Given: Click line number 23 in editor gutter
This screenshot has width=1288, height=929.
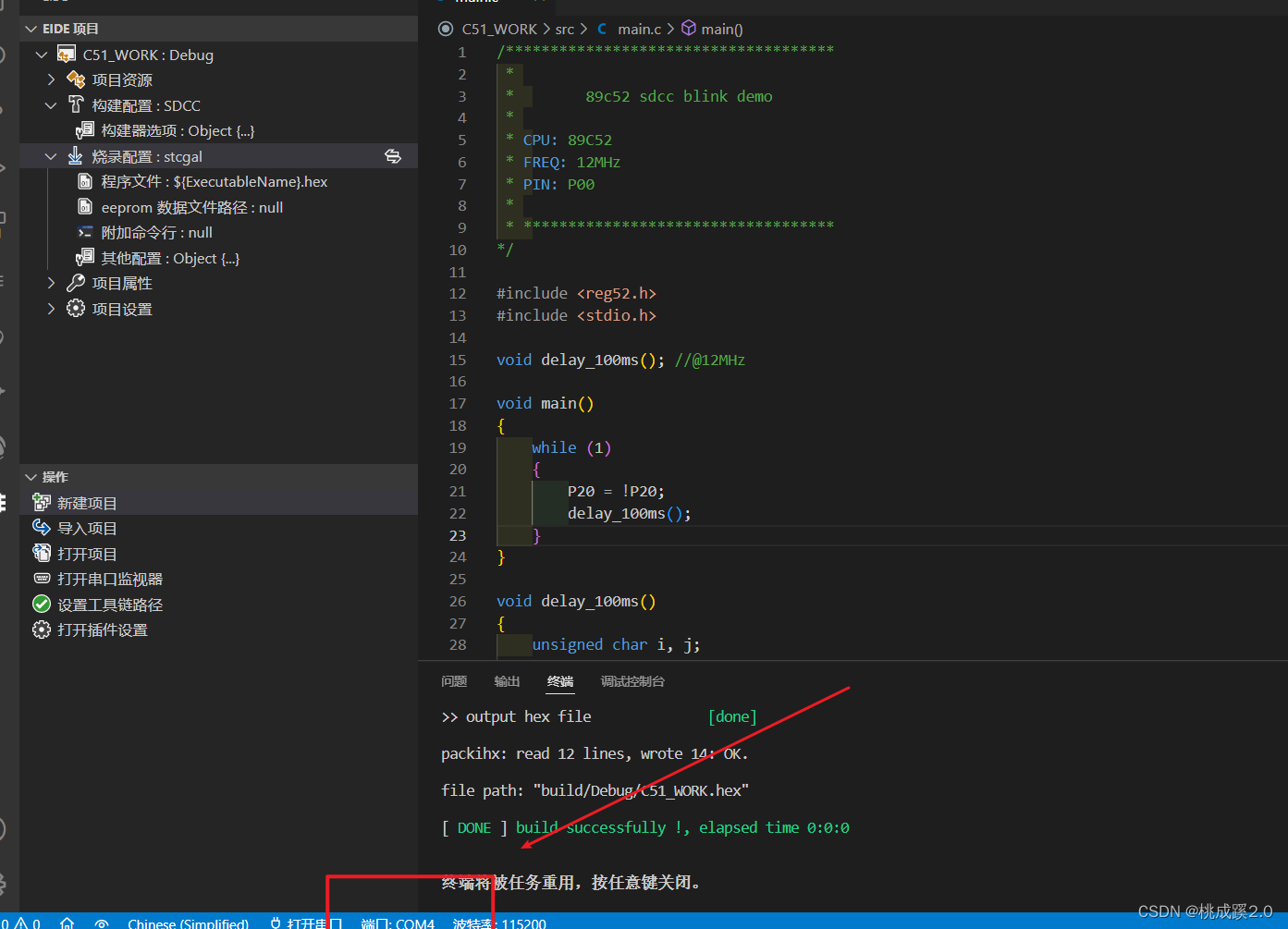Looking at the screenshot, I should point(458,535).
